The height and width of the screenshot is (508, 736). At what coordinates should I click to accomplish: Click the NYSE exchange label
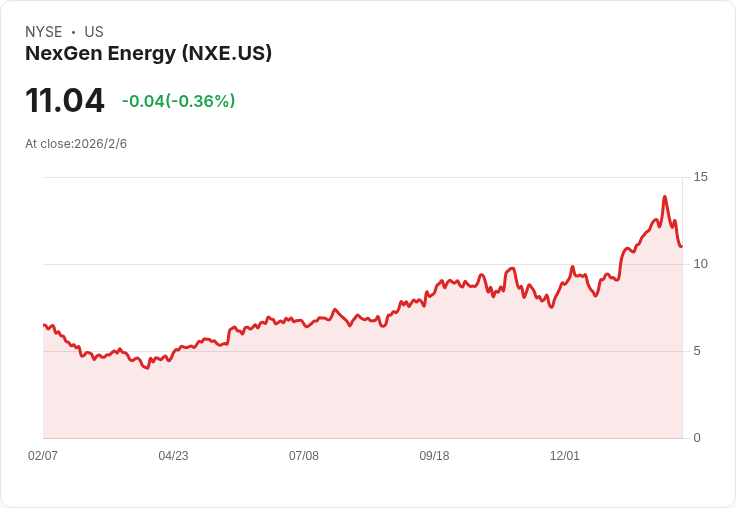point(44,32)
